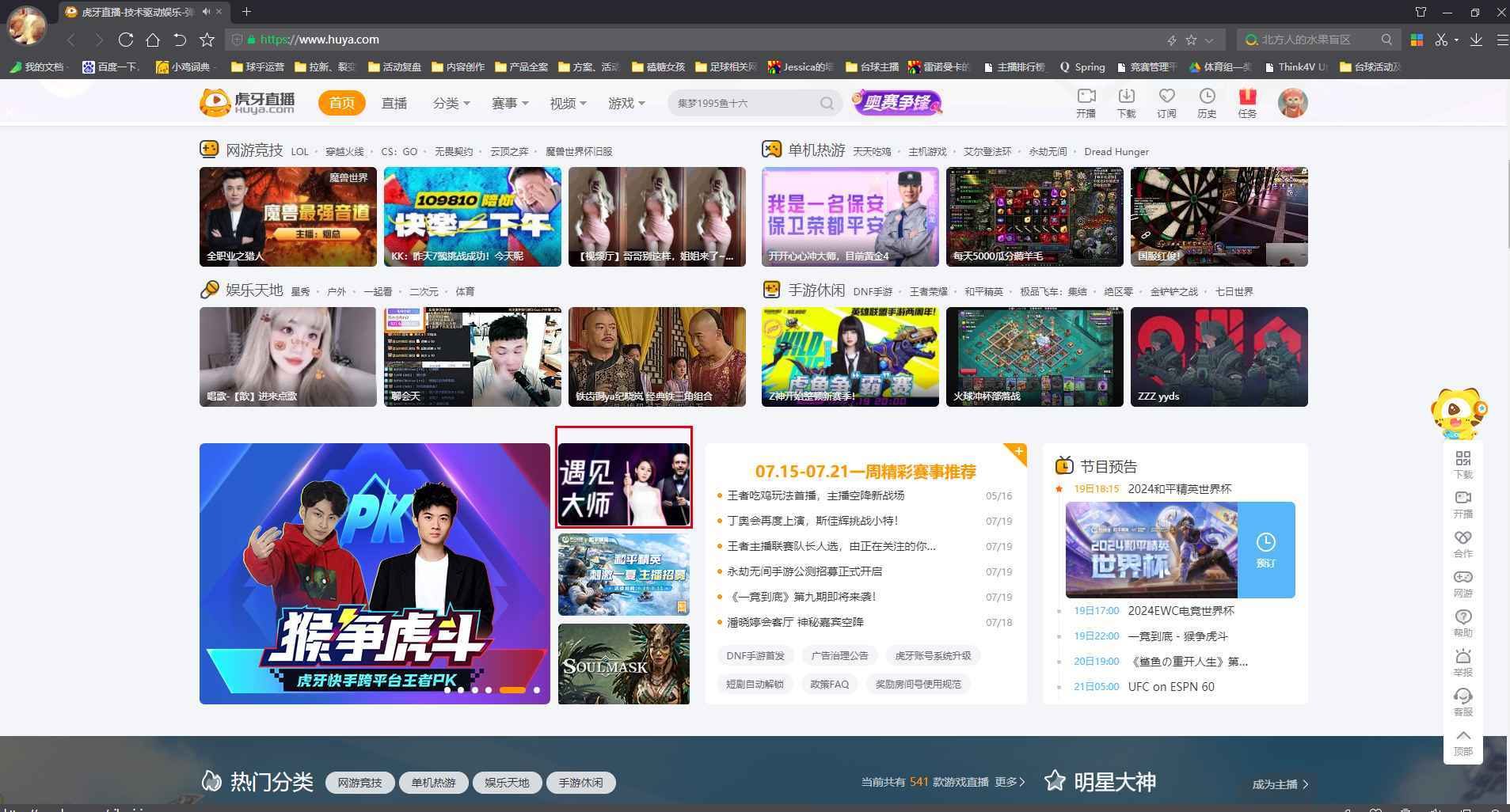Image resolution: width=1510 pixels, height=812 pixels.
Task: Select the first carousel dot indicator
Action: point(448,690)
